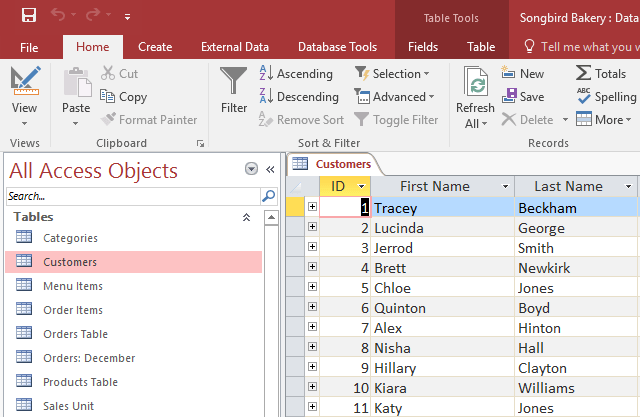Screen dimensions: 640x417
Task: Collapse the navigation pane with the shutter button
Action: tap(269, 170)
